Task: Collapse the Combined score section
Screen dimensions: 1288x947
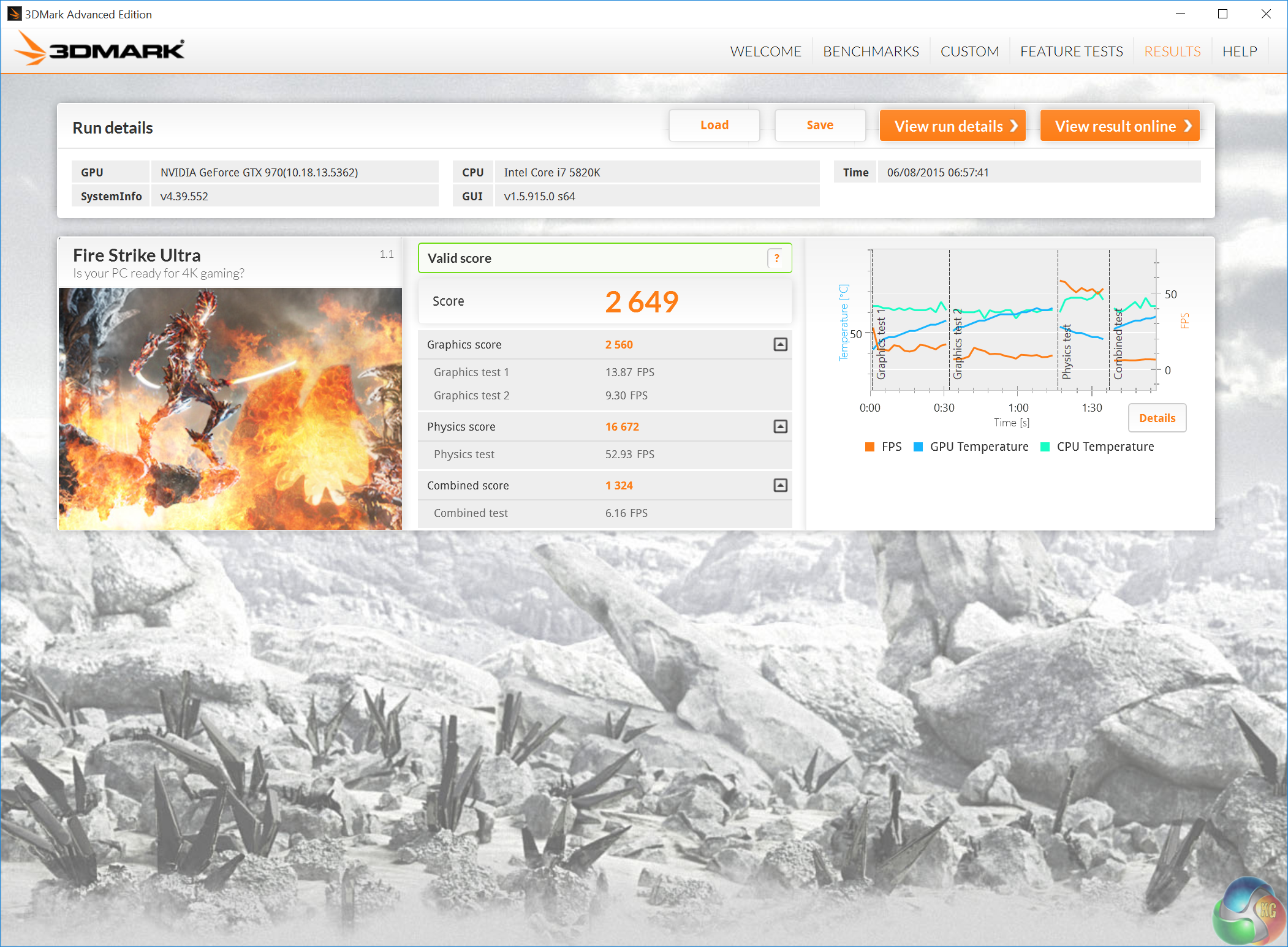Action: point(780,486)
